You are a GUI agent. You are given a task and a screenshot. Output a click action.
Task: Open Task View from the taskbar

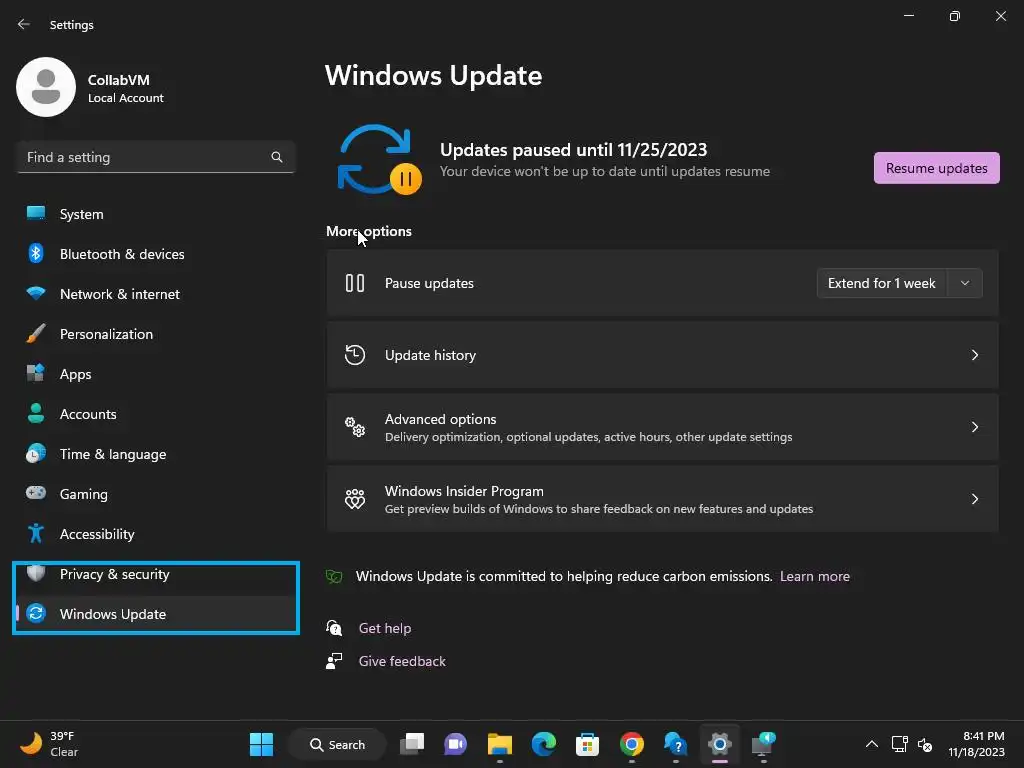[x=412, y=744]
